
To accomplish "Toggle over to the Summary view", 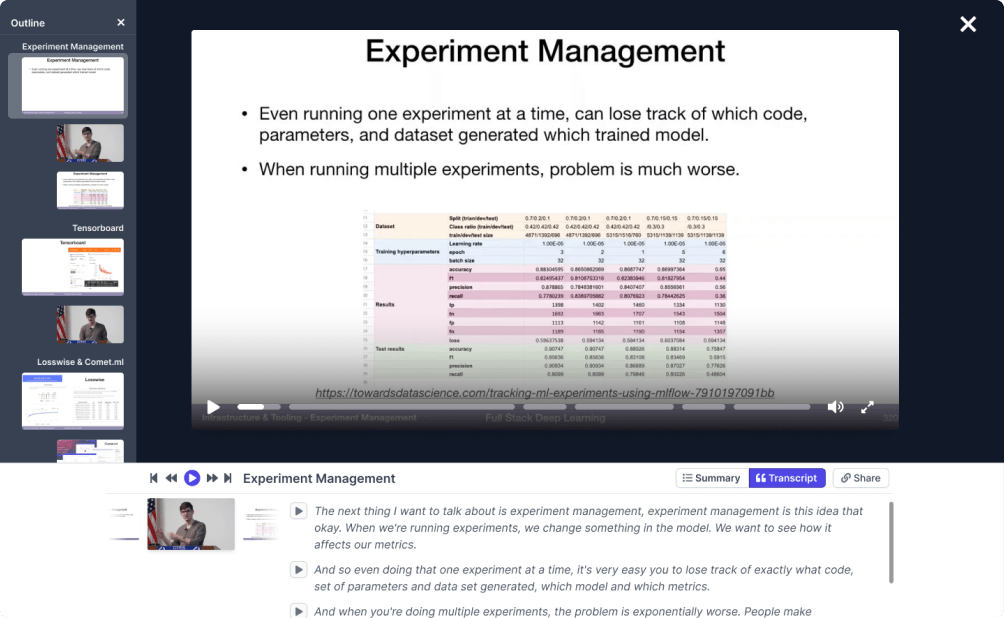I will tap(712, 478).
